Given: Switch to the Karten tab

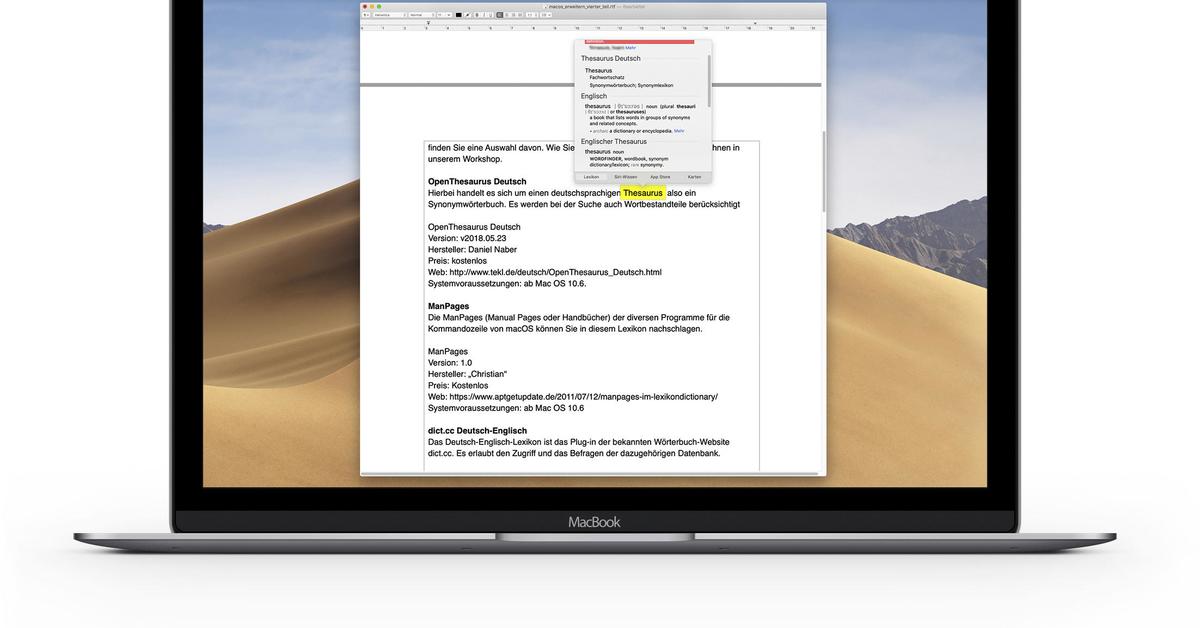Looking at the screenshot, I should coord(694,177).
